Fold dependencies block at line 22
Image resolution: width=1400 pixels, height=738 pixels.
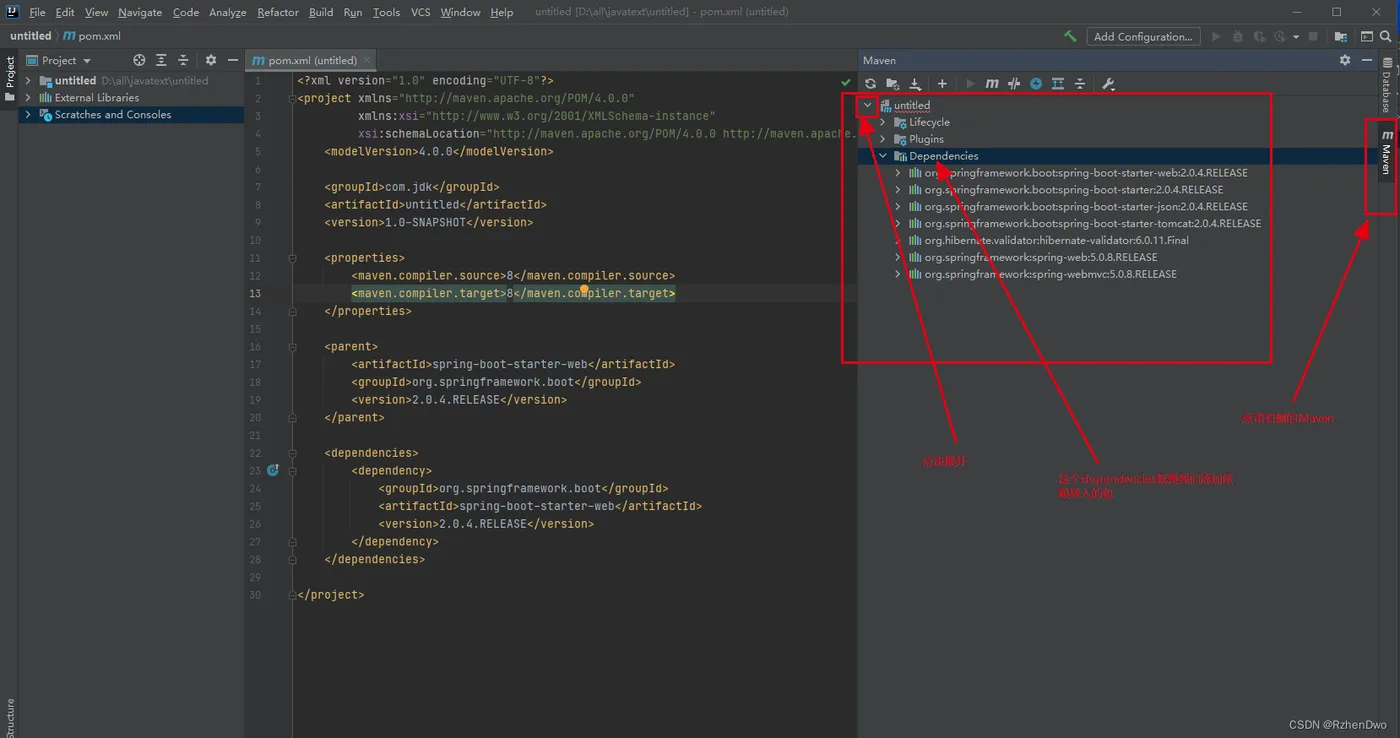point(292,453)
